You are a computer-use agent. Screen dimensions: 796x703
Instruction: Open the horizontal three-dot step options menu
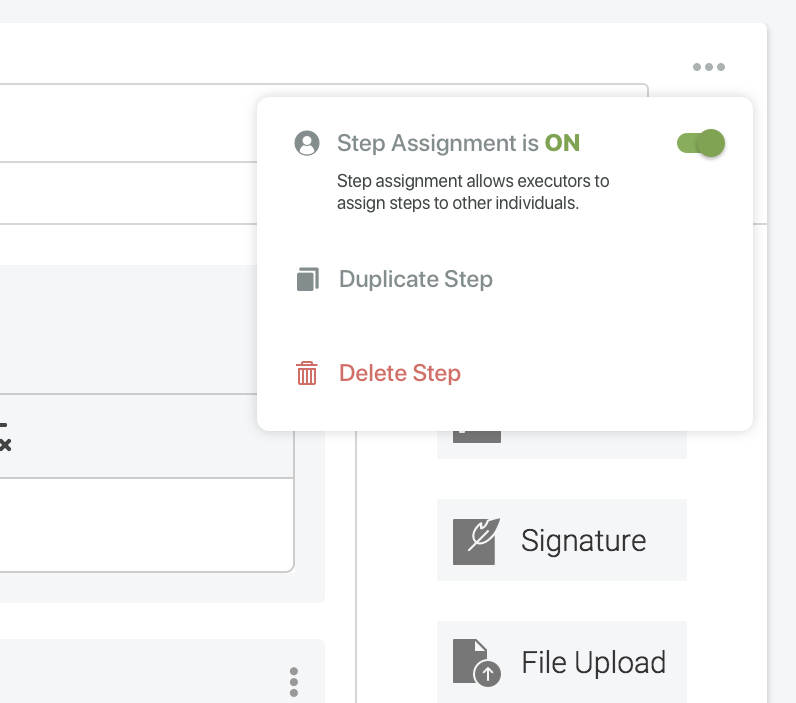pyautogui.click(x=708, y=68)
